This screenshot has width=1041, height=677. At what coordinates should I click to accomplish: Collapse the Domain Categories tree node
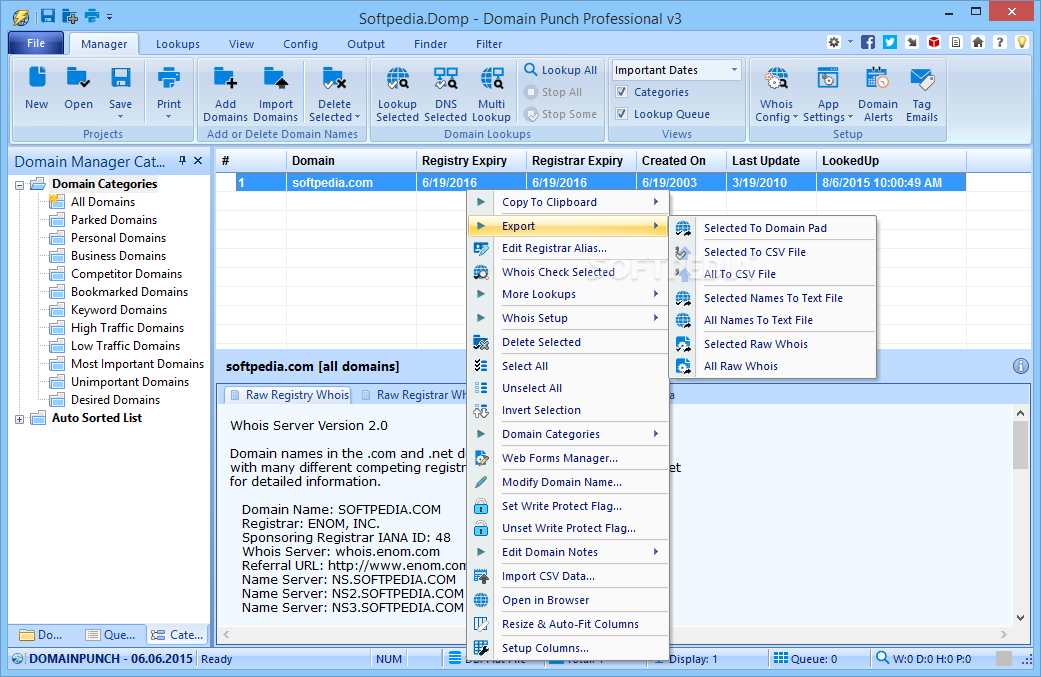pos(19,185)
